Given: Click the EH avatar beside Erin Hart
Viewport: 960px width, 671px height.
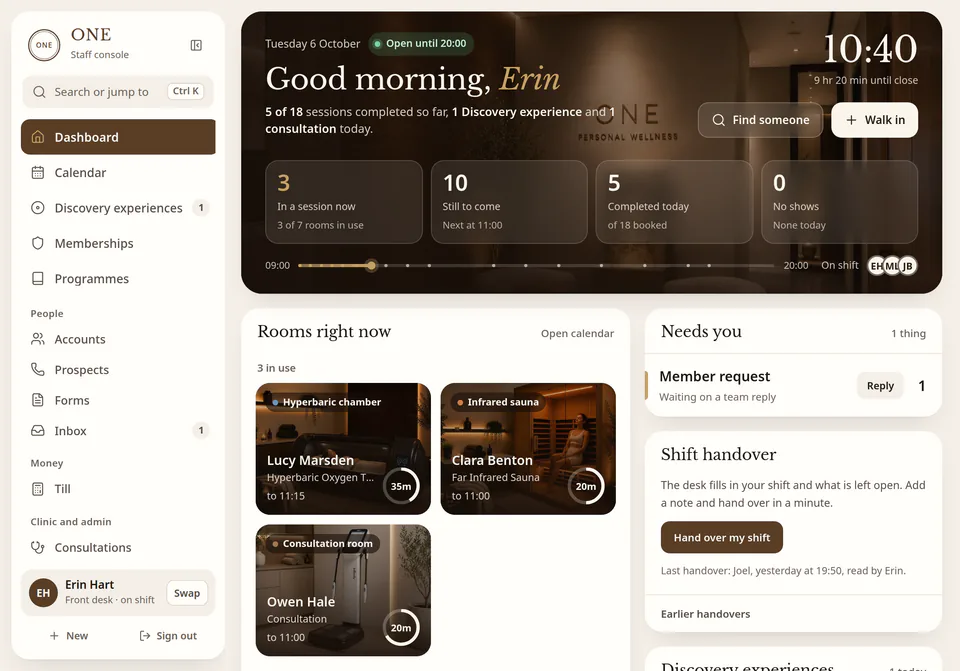Looking at the screenshot, I should click(43, 593).
